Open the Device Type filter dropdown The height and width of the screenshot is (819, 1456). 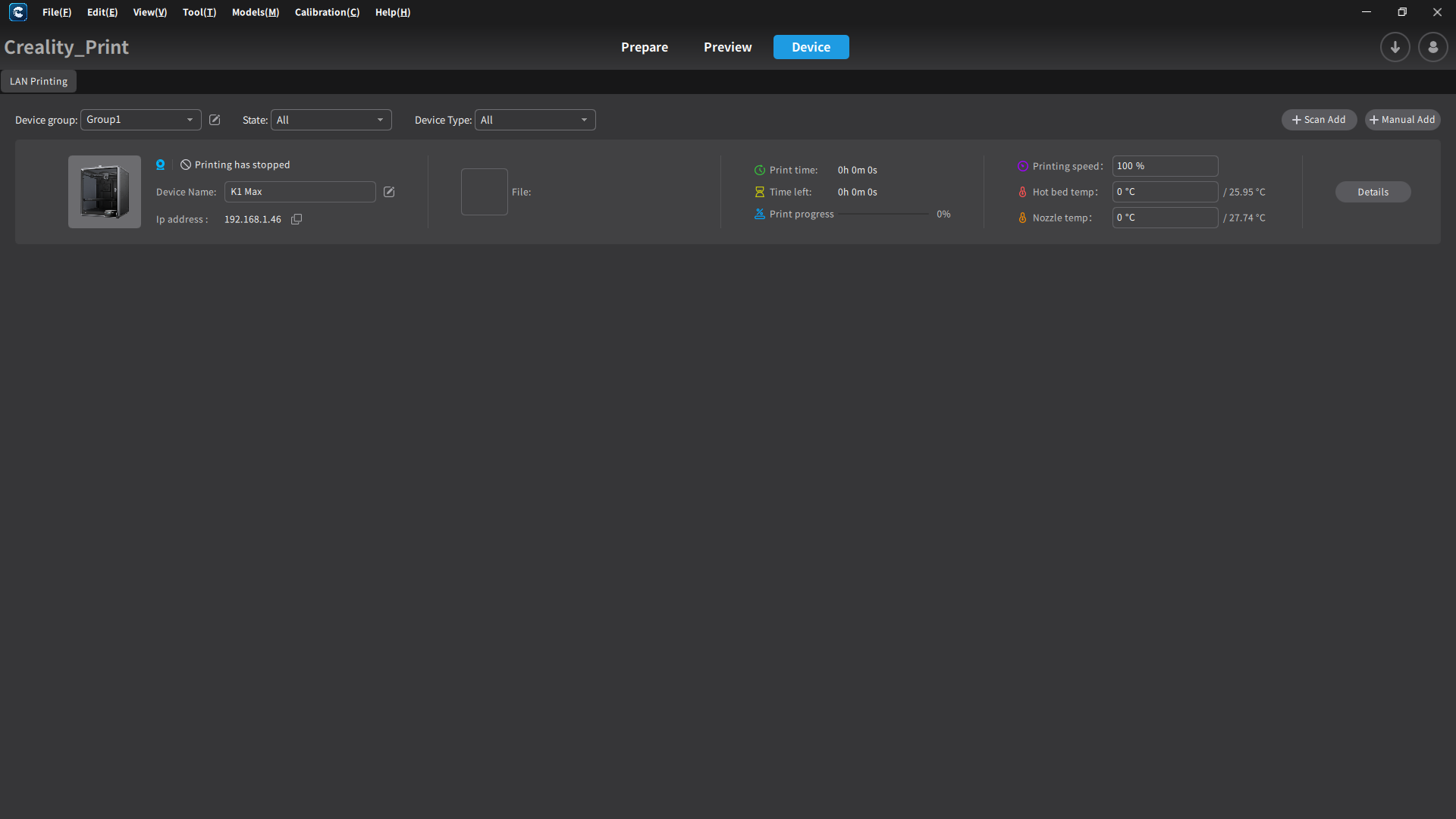(535, 120)
